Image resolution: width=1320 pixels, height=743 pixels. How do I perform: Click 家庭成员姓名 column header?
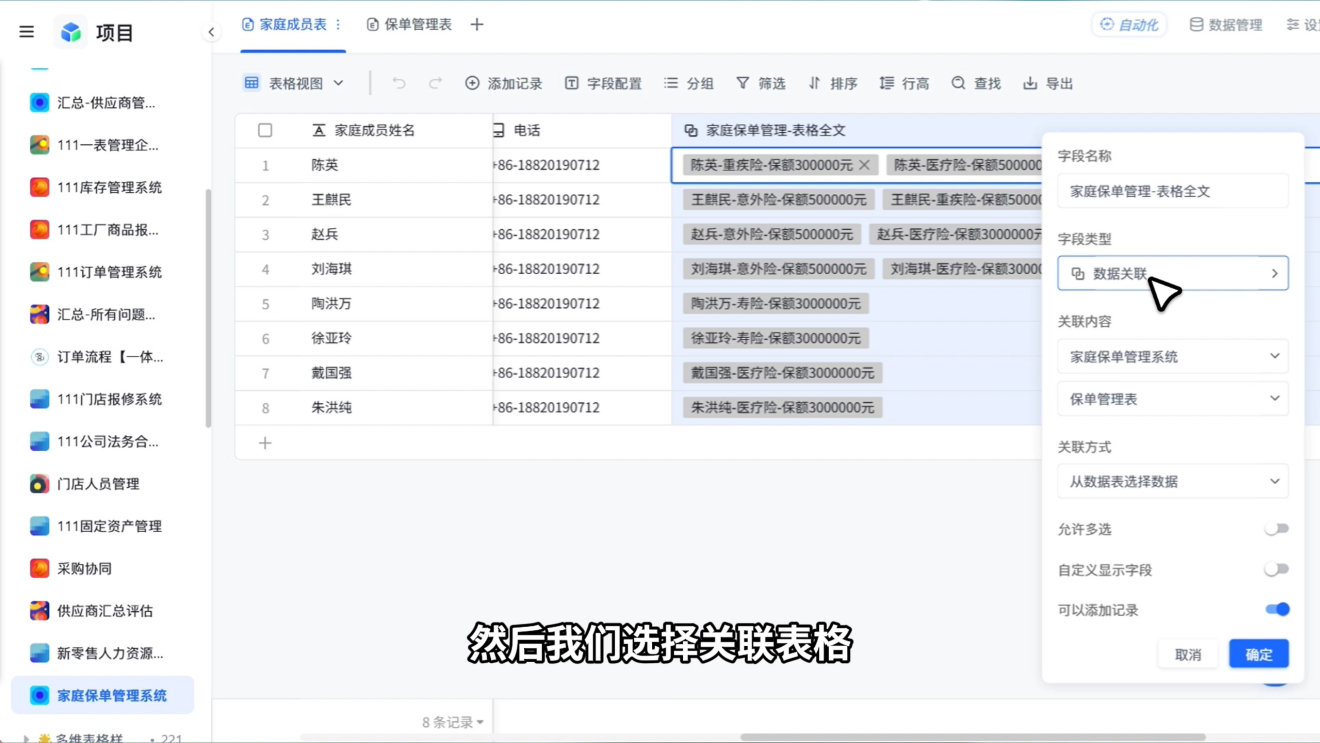374,130
